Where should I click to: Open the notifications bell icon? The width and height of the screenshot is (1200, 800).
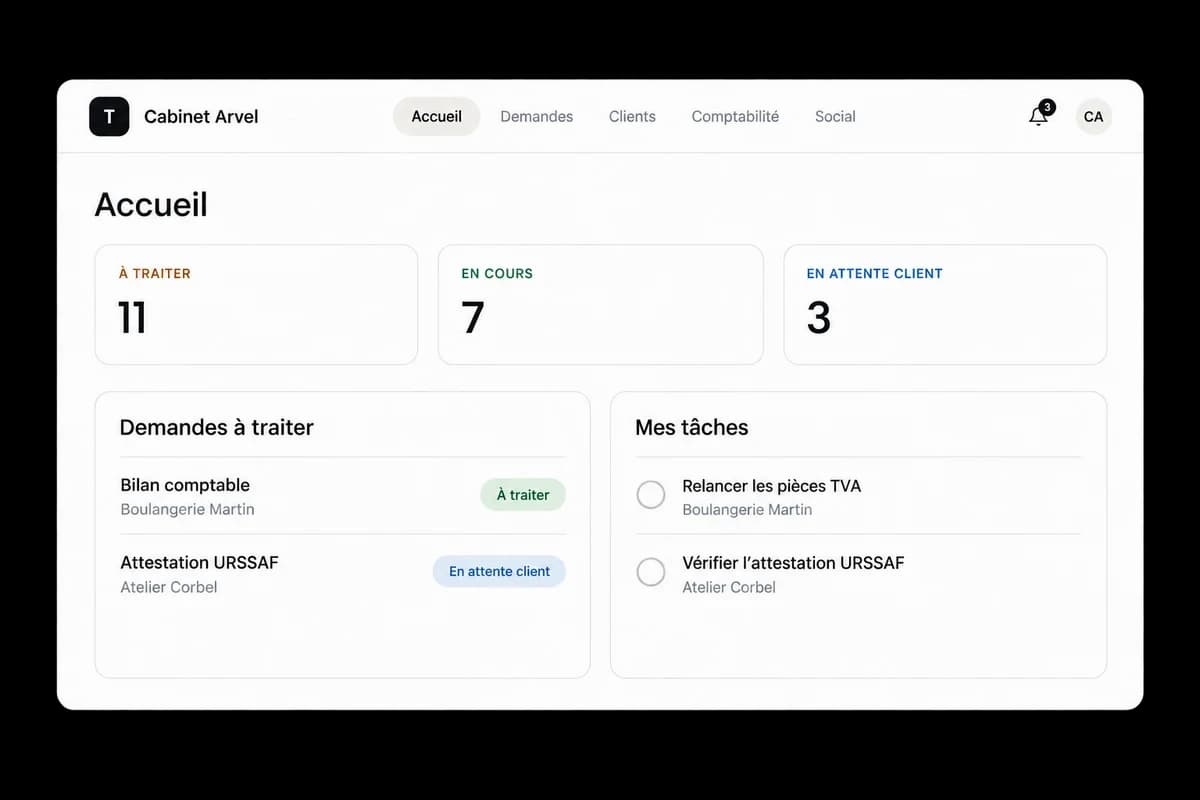pos(1039,116)
